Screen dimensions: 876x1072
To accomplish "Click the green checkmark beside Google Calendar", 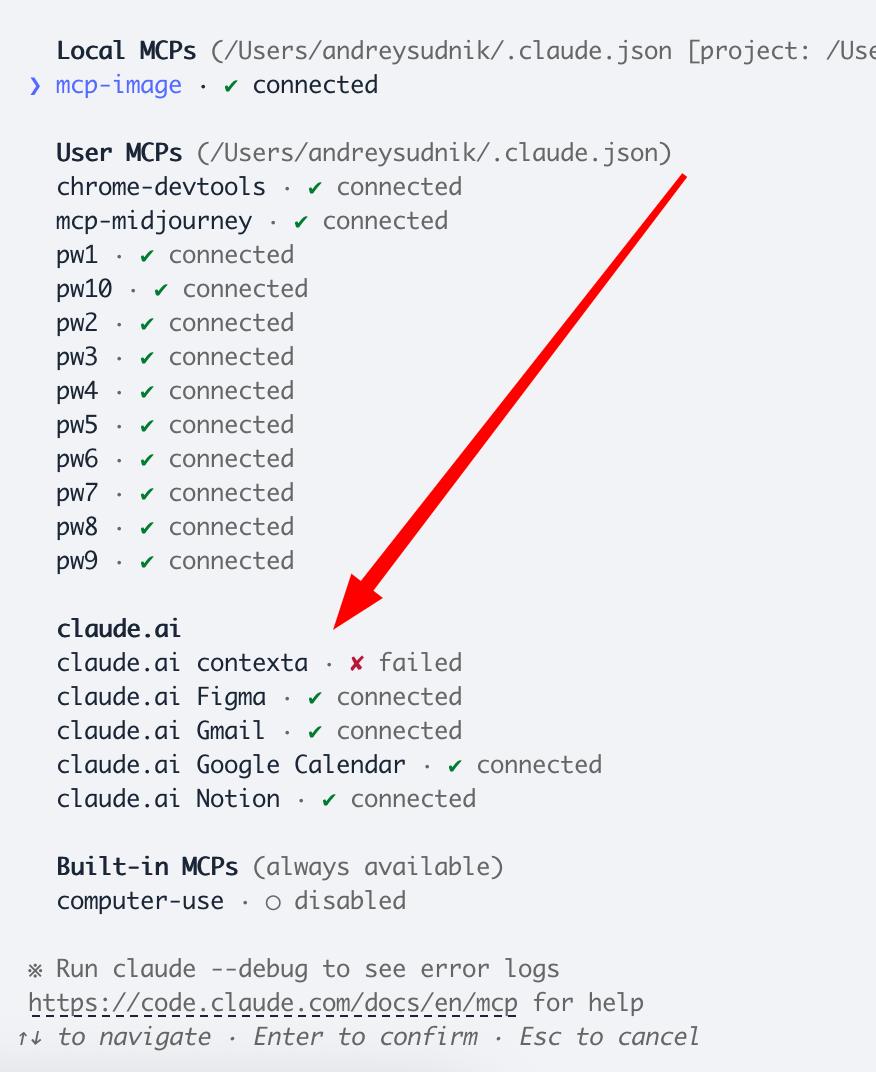I will click(455, 766).
